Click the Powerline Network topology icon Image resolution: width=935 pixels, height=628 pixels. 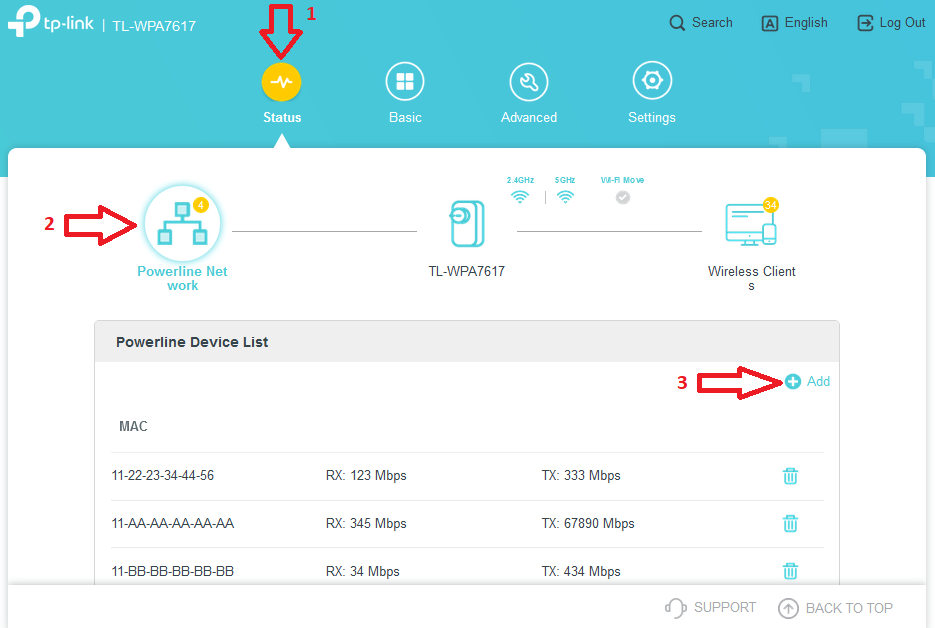point(182,222)
